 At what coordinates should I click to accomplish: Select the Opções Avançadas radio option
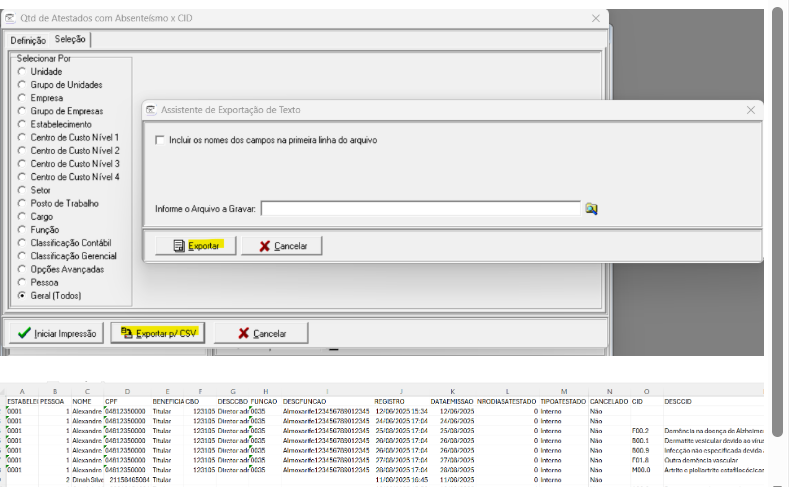pos(22,269)
